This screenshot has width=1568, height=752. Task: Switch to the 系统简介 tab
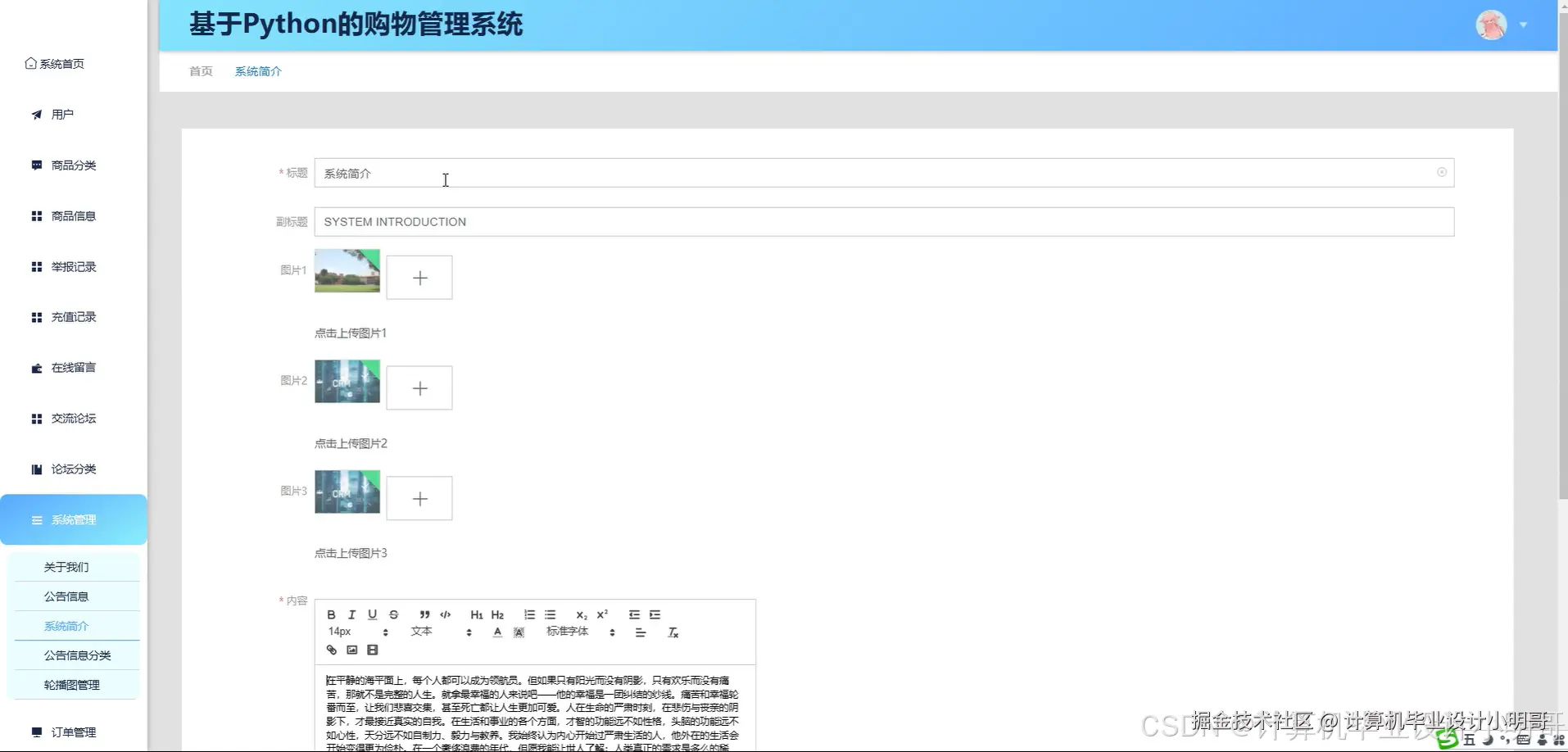[257, 71]
